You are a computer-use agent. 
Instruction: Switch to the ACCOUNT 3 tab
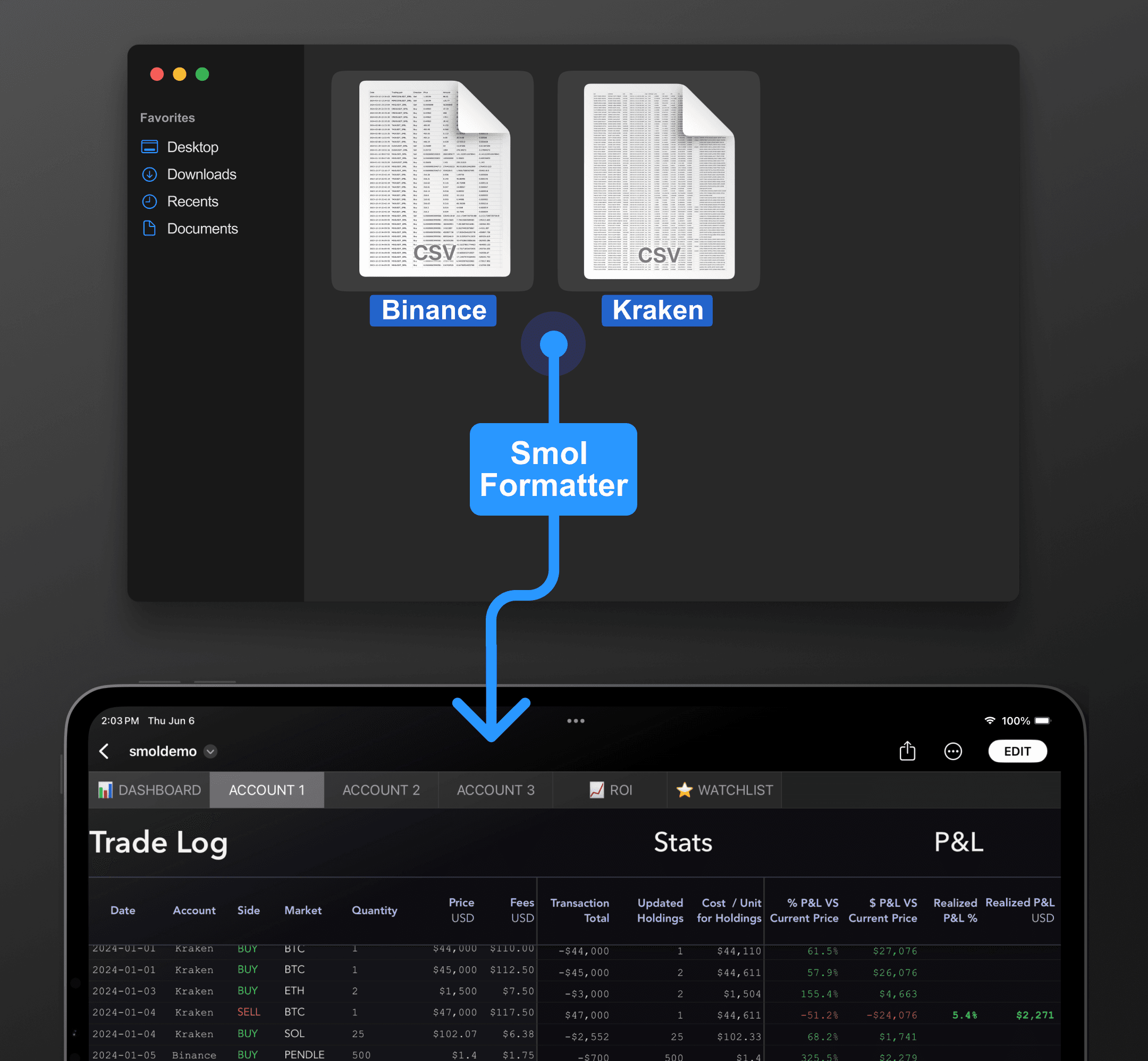pyautogui.click(x=495, y=790)
